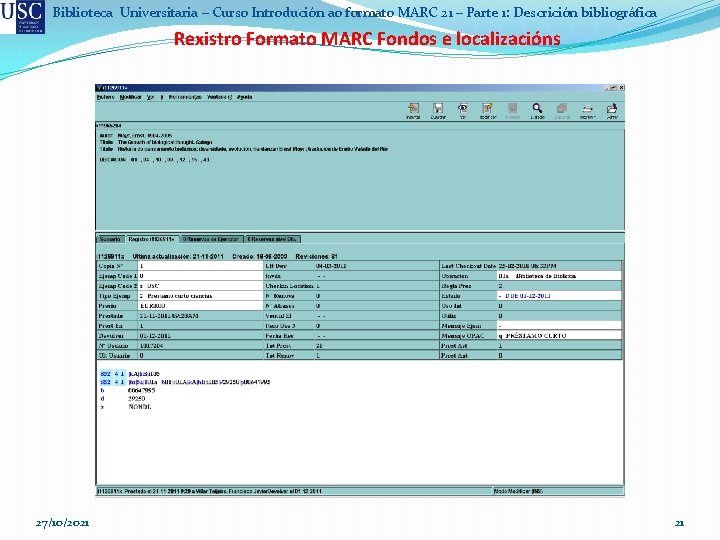Click the Ejemp Code 2 USC field
The height and width of the screenshot is (540, 720).
[200, 286]
